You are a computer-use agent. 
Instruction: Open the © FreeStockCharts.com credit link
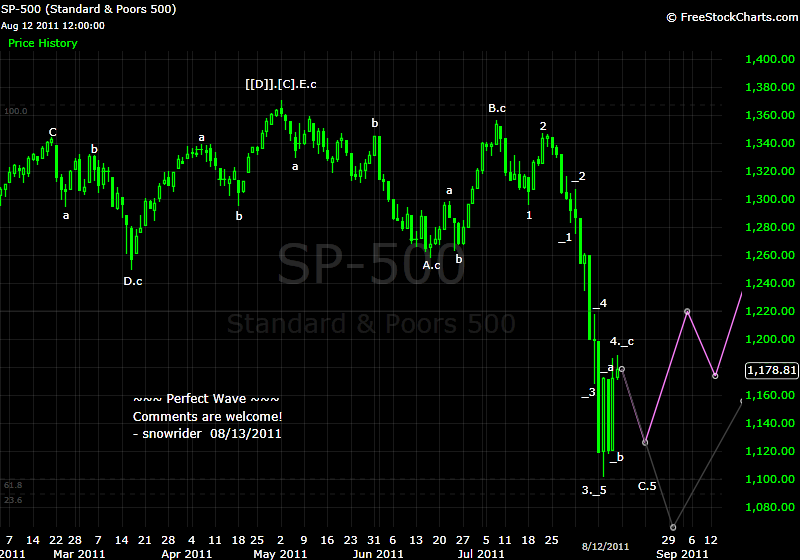coord(732,17)
